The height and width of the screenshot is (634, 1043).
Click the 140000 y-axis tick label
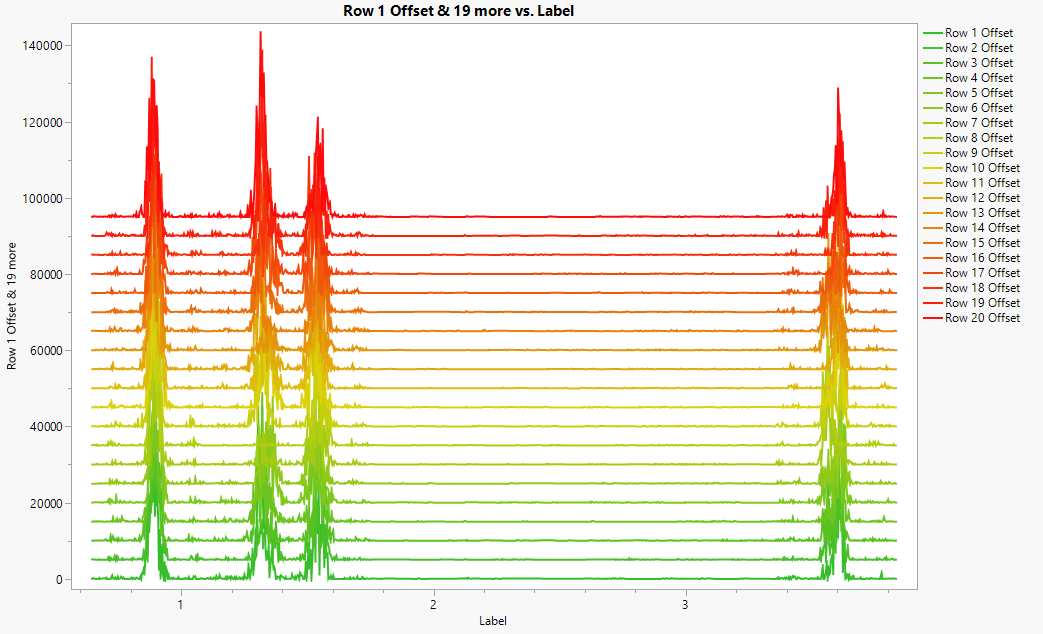(43, 46)
